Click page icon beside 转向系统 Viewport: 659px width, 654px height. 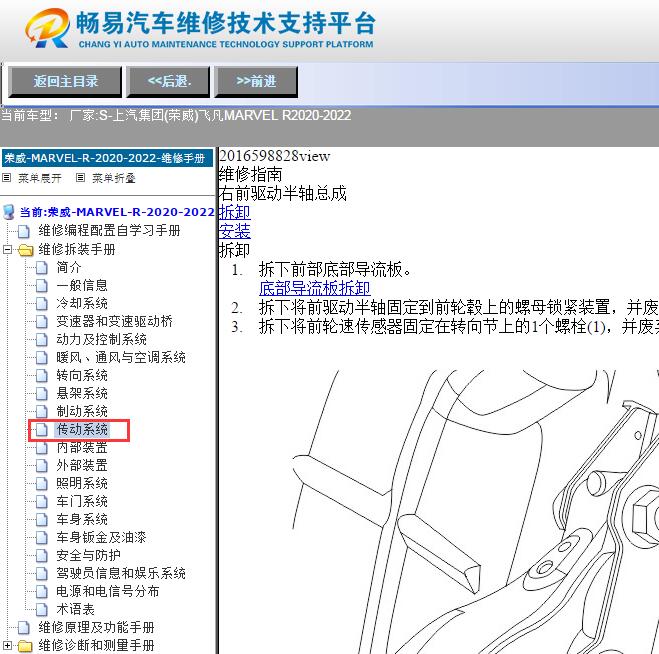(x=42, y=375)
